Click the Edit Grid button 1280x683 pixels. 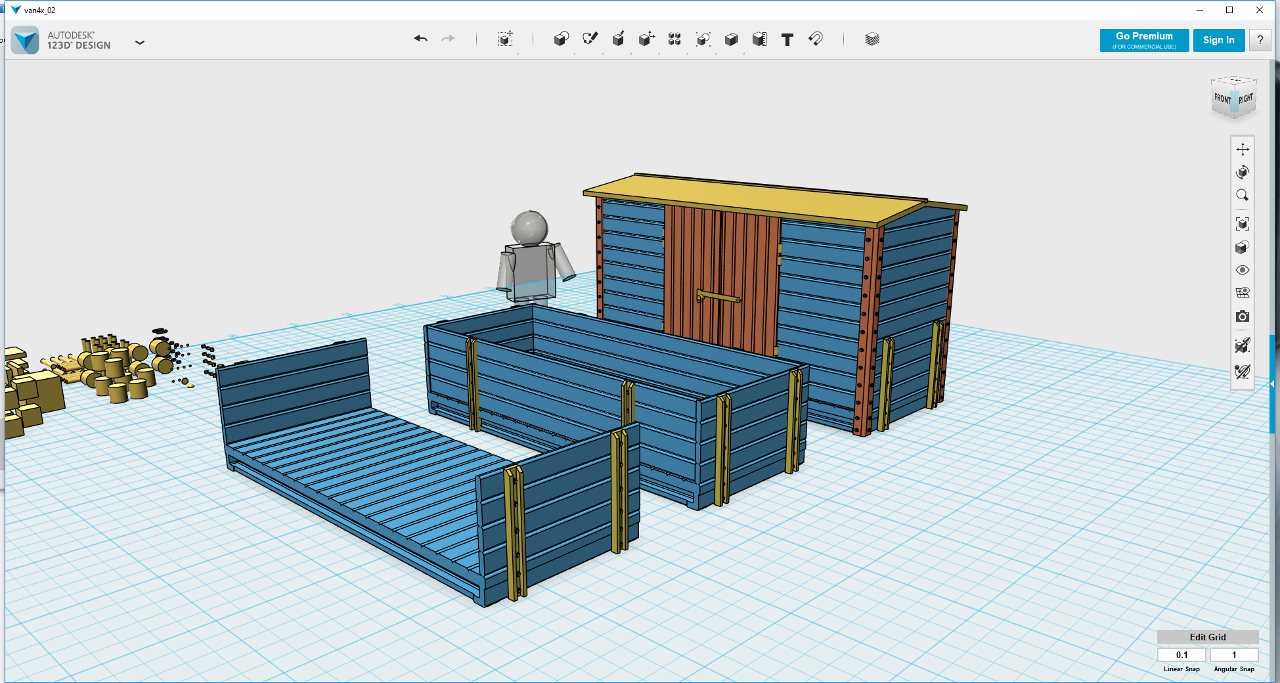tap(1207, 637)
